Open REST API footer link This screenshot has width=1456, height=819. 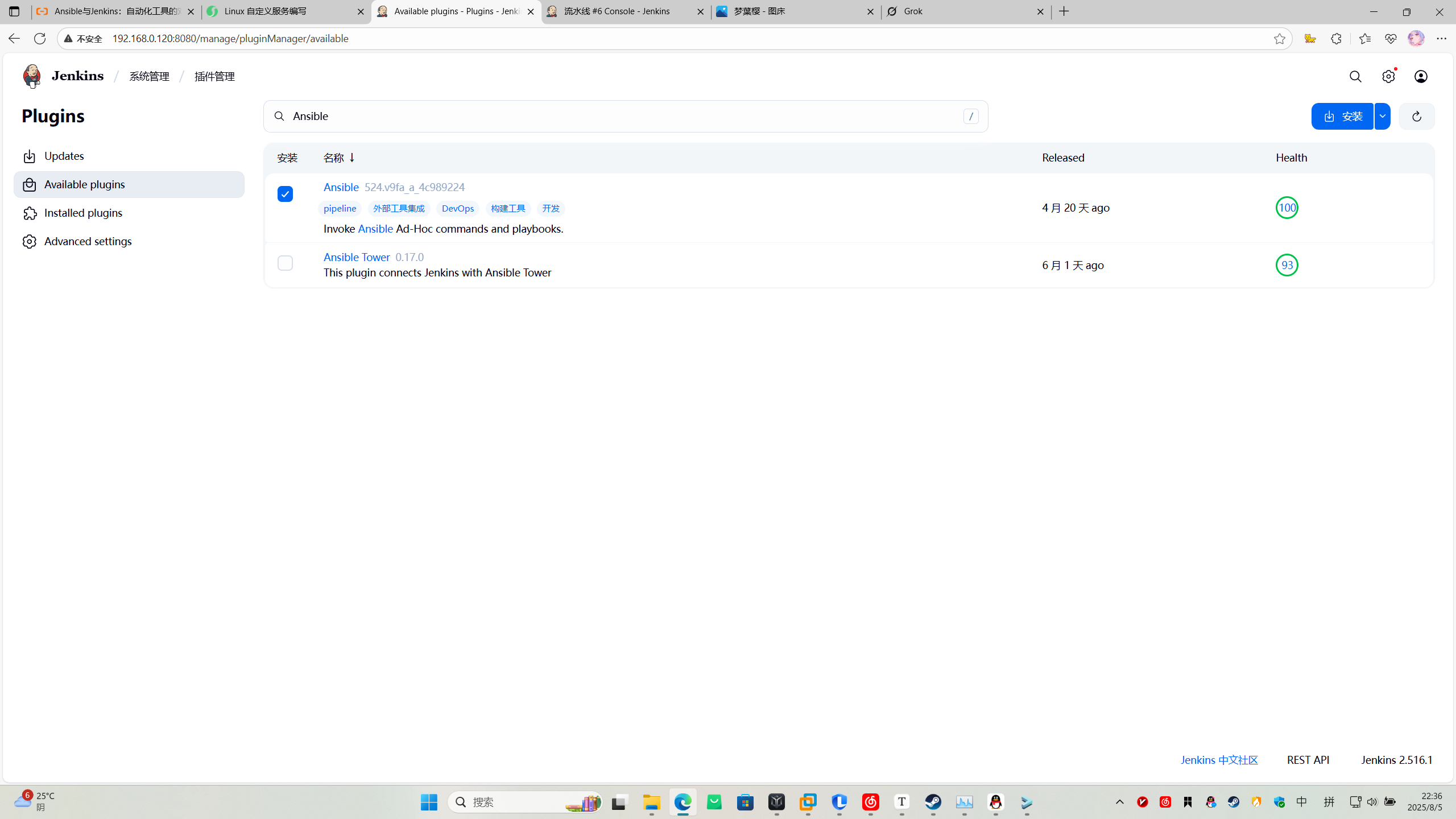[x=1308, y=760]
